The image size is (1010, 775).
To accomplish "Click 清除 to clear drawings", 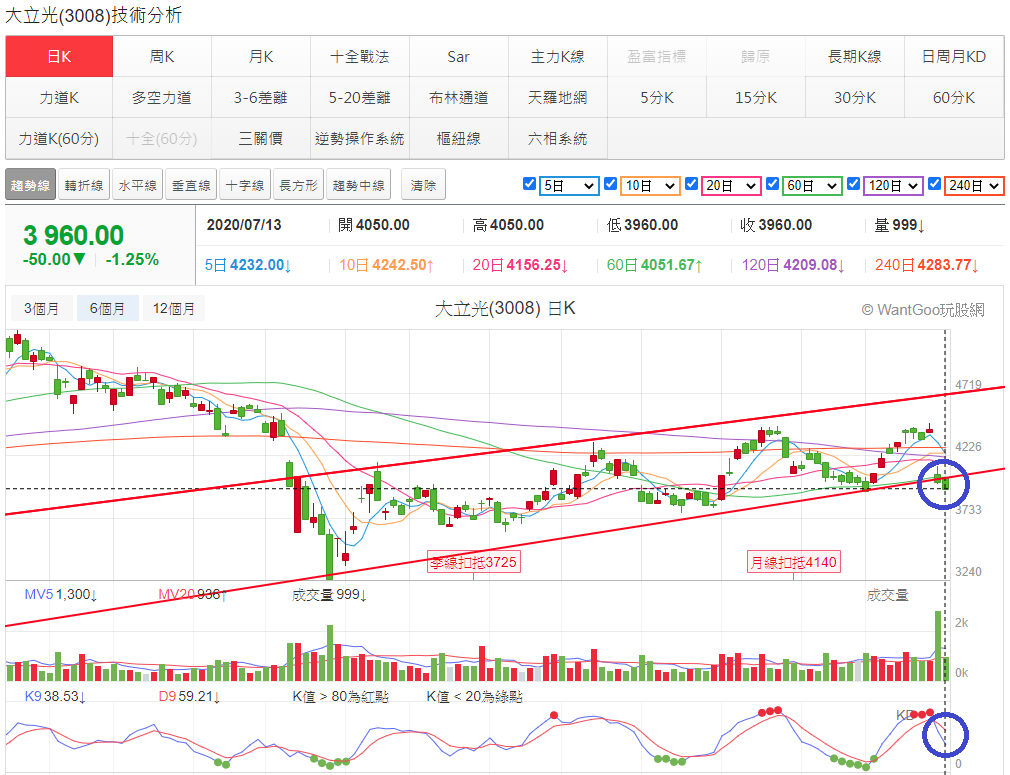I will click(423, 186).
